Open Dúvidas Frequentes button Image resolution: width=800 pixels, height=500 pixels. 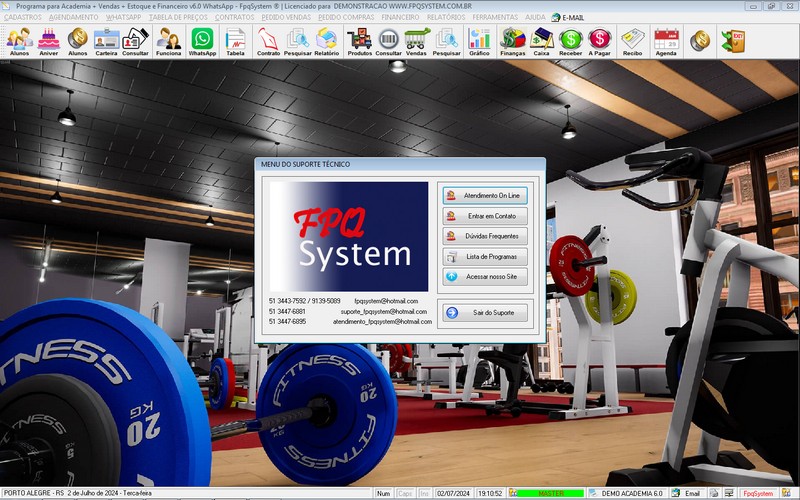(485, 236)
